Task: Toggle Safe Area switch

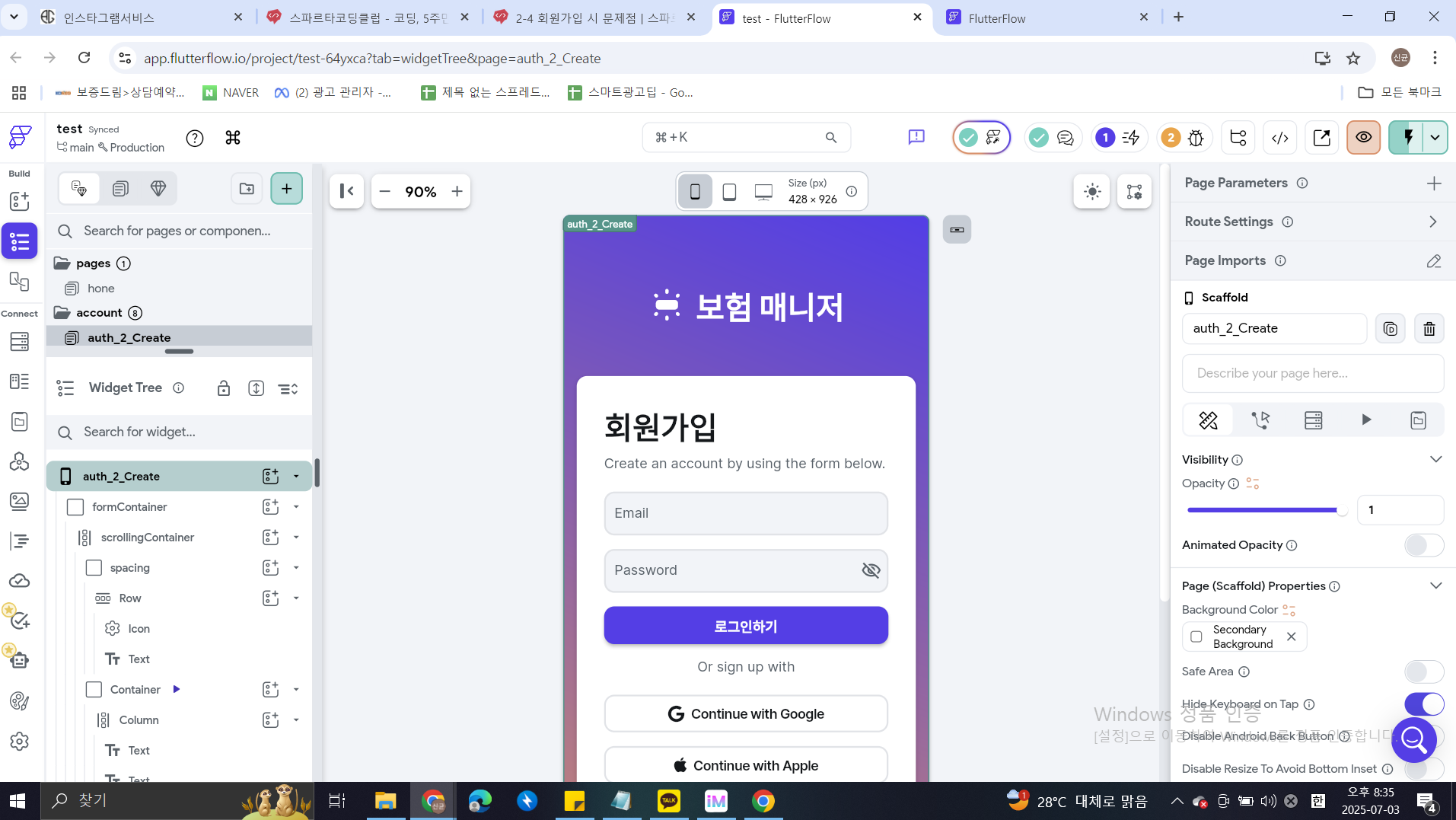Action: tap(1423, 672)
